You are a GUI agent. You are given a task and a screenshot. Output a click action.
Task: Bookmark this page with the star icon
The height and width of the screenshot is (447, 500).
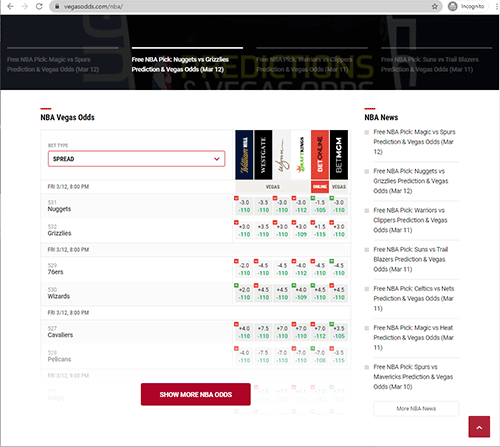click(x=435, y=6)
